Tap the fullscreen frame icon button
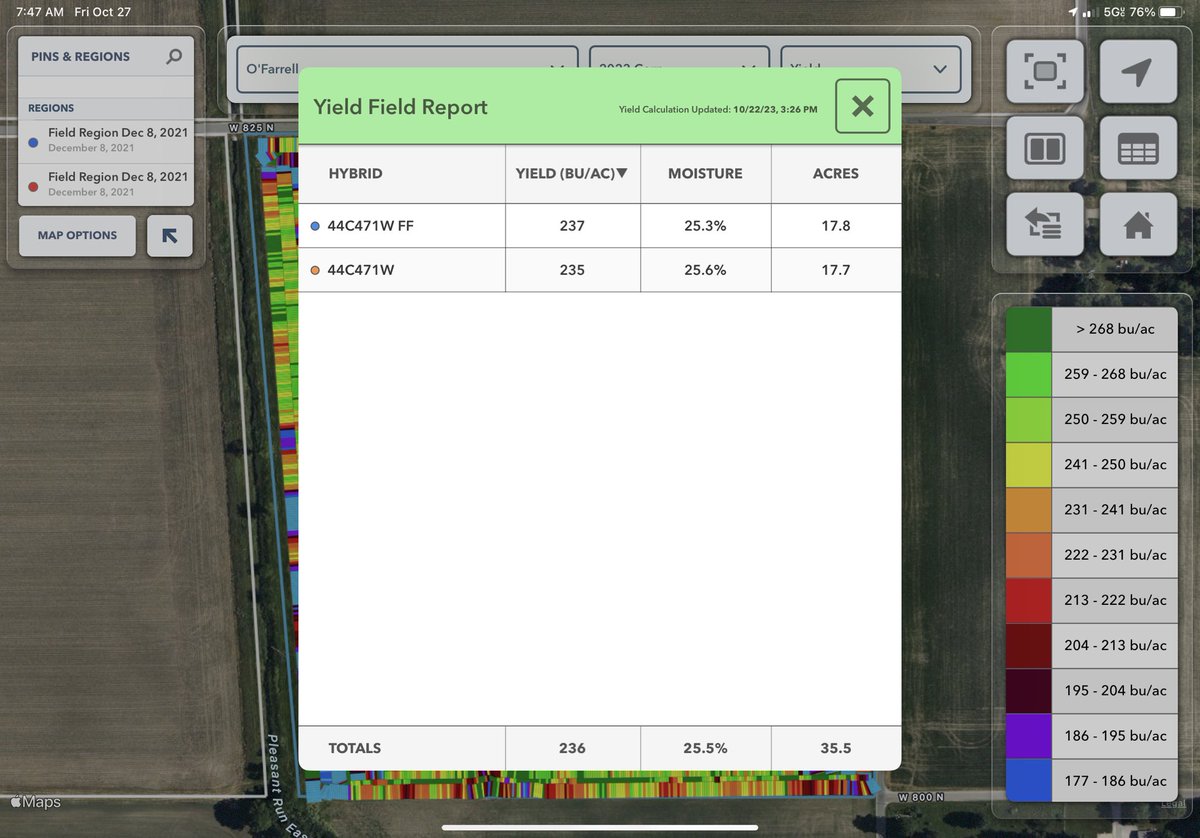Screen dimensions: 1200x838 point(1044,71)
